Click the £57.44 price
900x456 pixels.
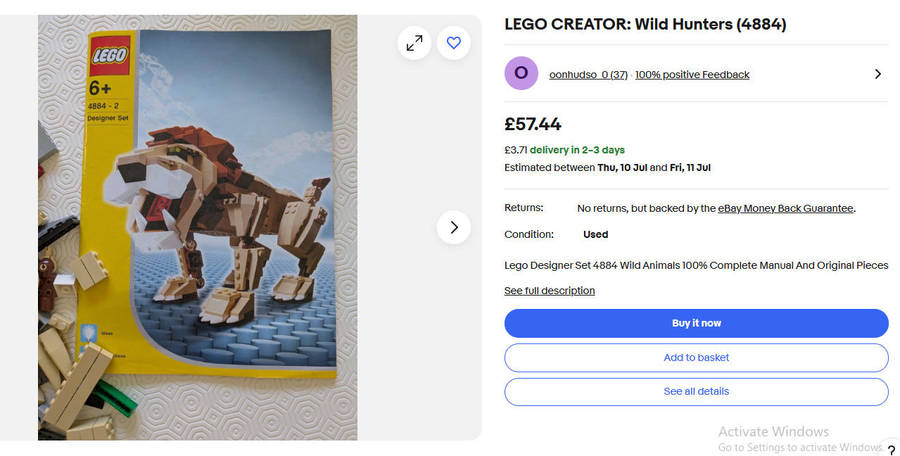pos(533,125)
